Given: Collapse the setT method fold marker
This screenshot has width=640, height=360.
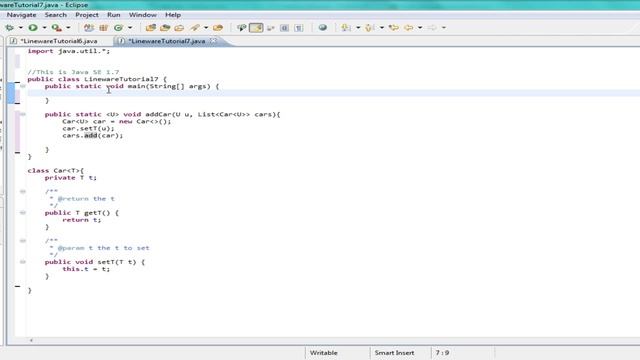Looking at the screenshot, I should [23, 262].
